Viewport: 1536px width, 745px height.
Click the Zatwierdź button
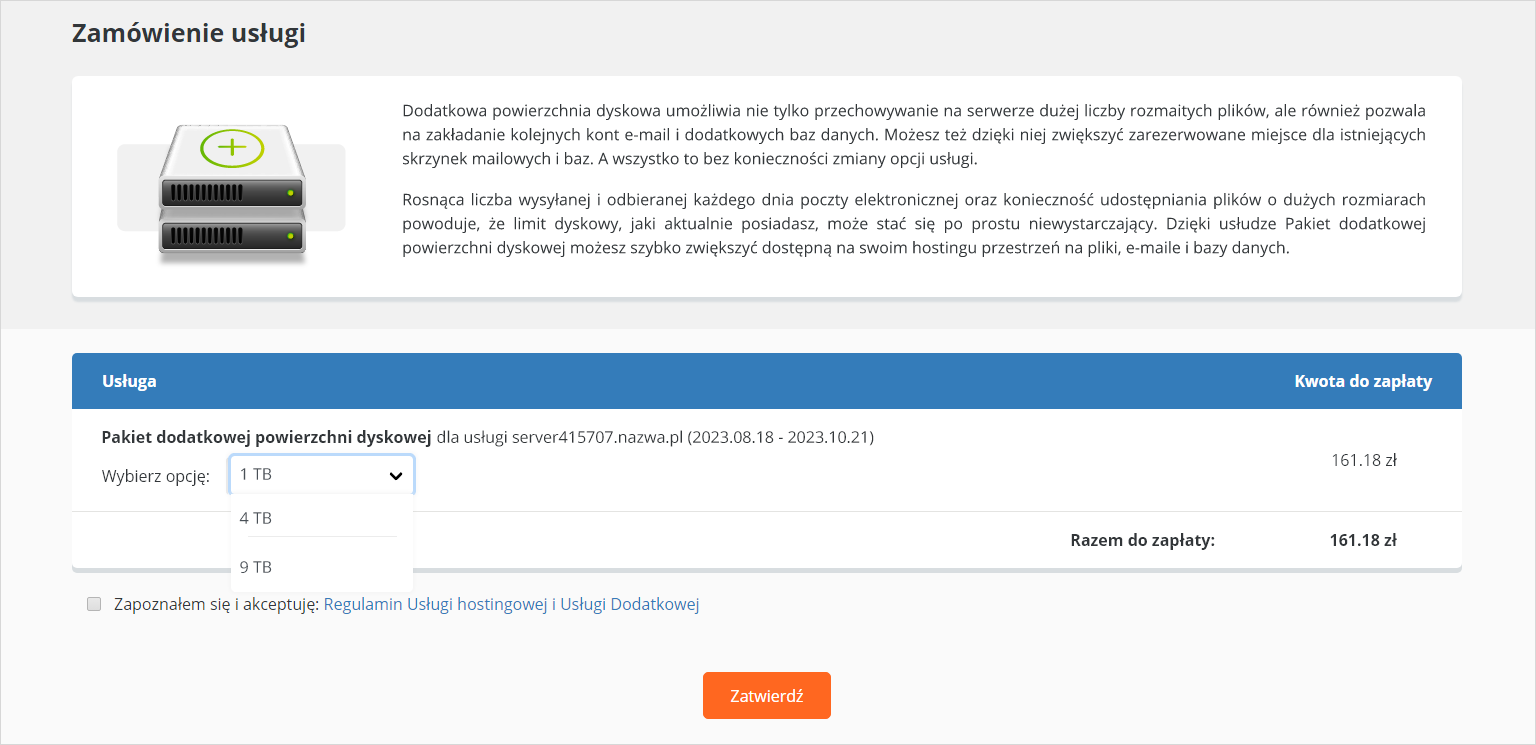click(767, 695)
